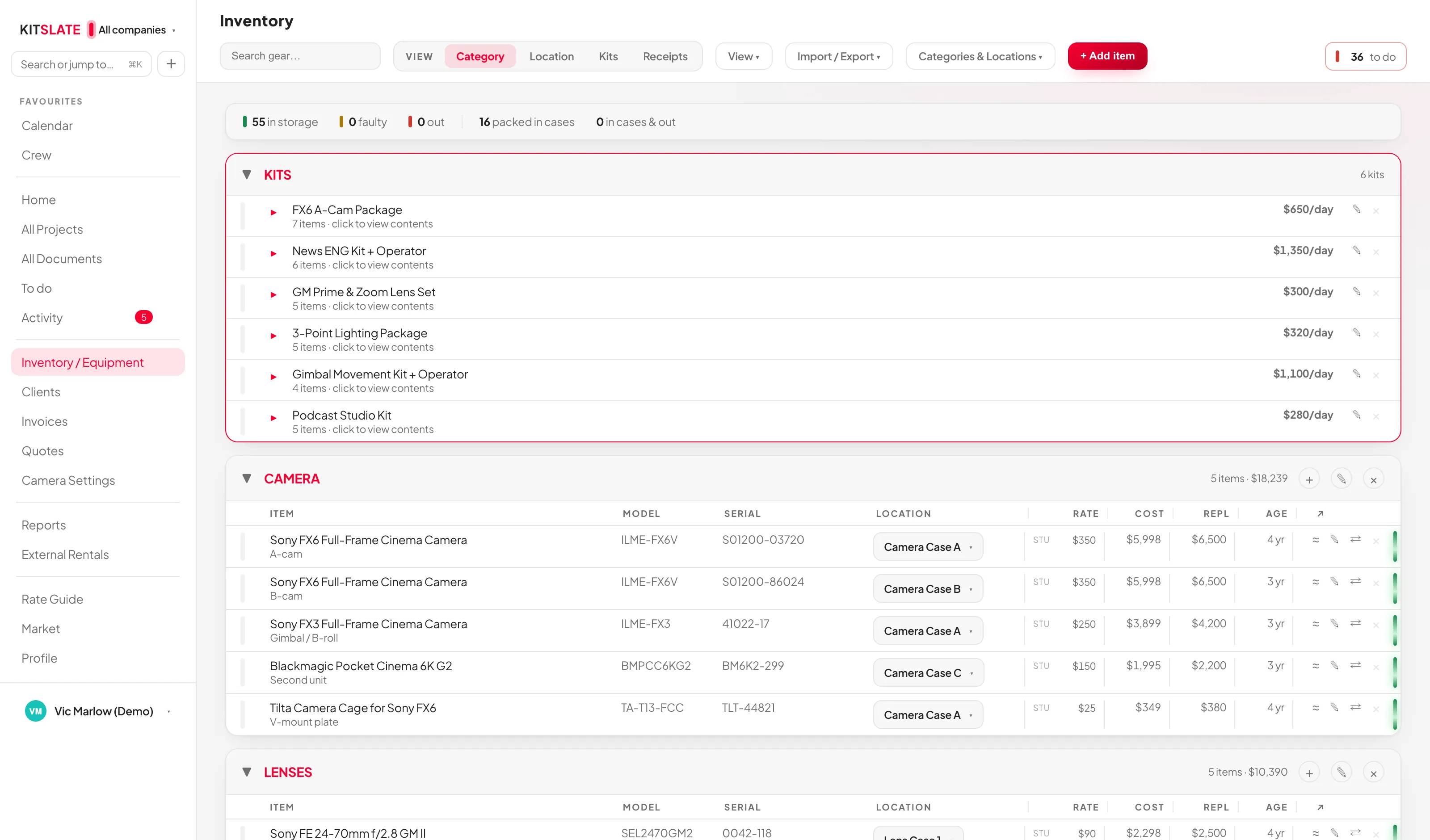Open the Rate Guide
The height and width of the screenshot is (840, 1430).
(52, 599)
